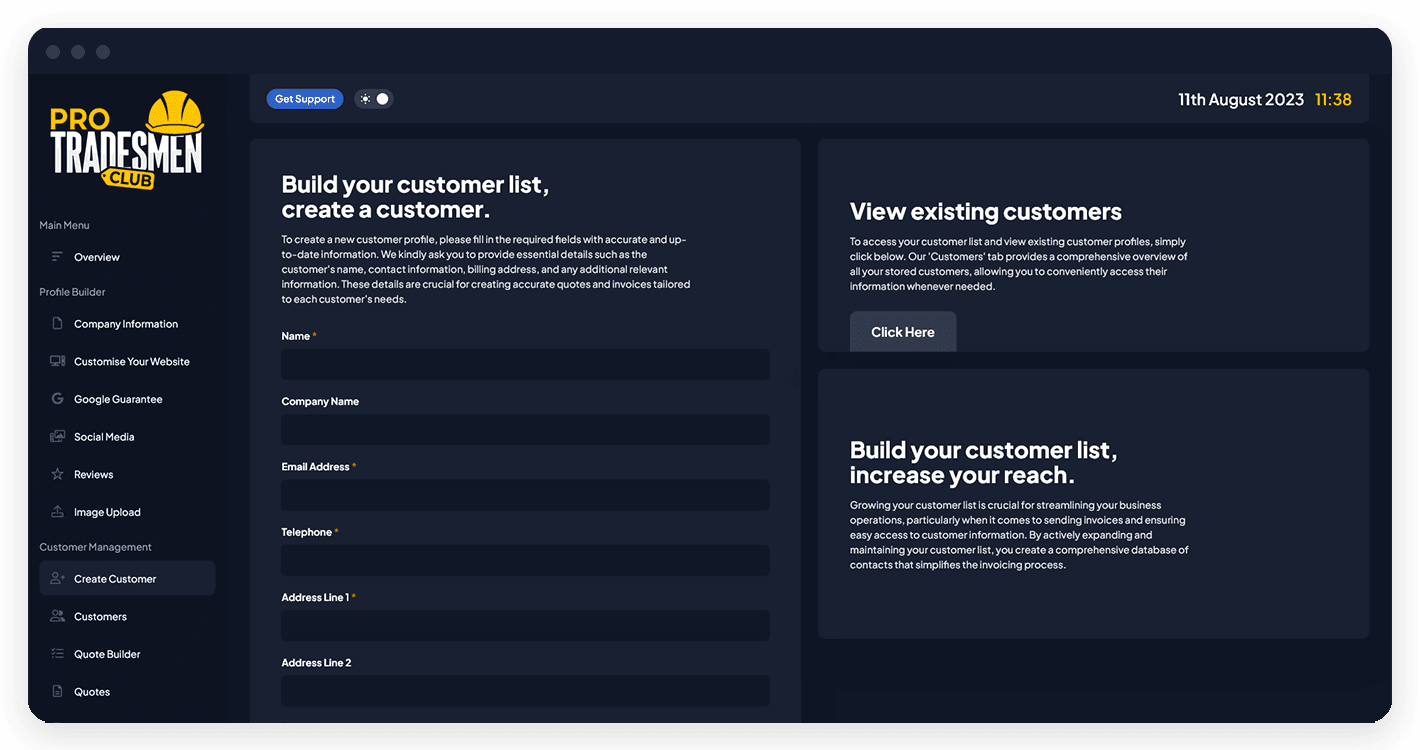This screenshot has width=1420, height=750.
Task: Select Create Customer in sidebar
Action: [127, 579]
